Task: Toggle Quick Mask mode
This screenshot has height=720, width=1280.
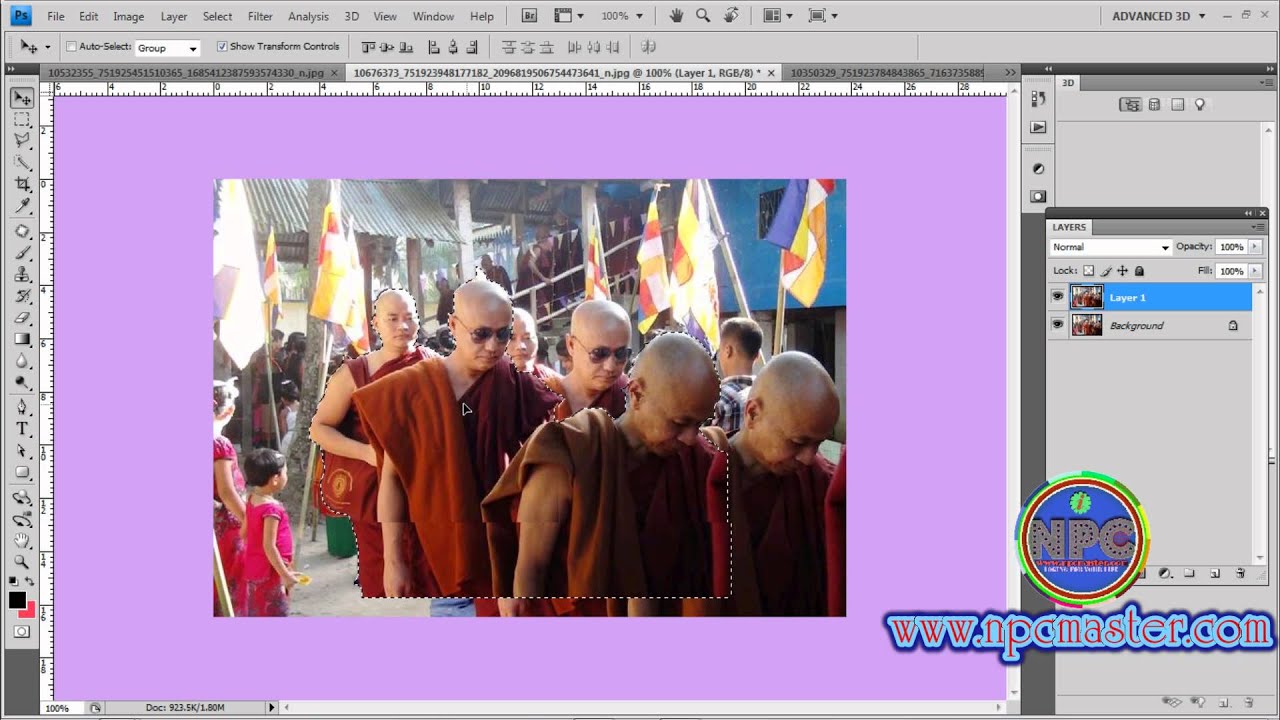Action: click(22, 632)
